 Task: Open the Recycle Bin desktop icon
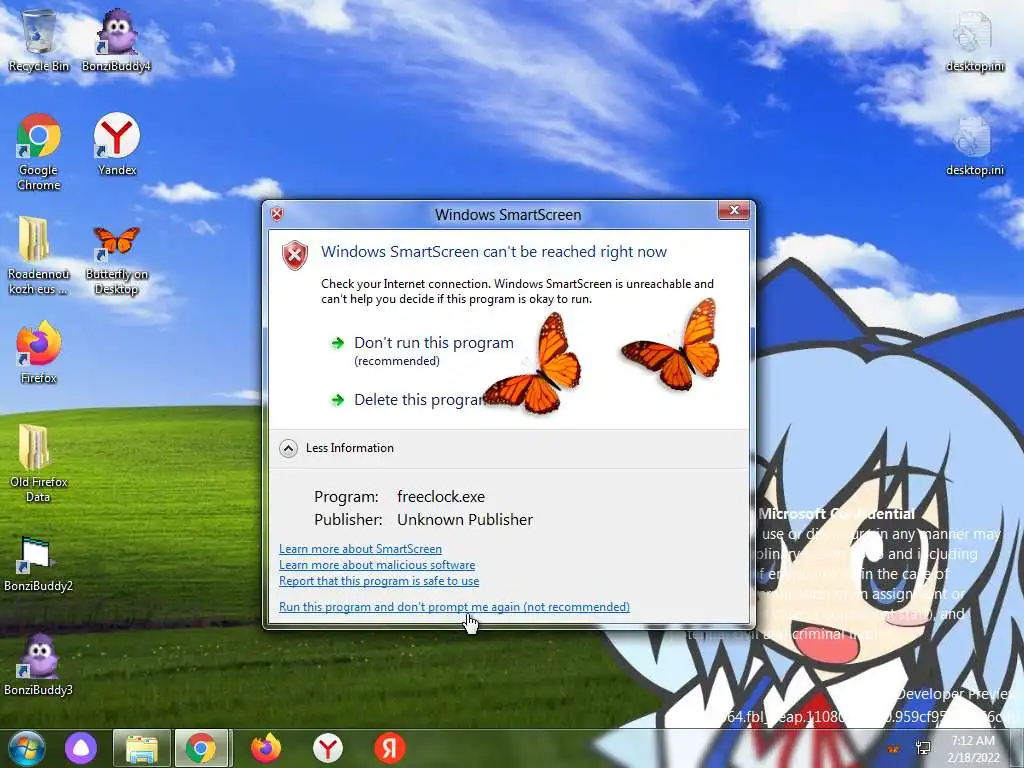pyautogui.click(x=39, y=41)
